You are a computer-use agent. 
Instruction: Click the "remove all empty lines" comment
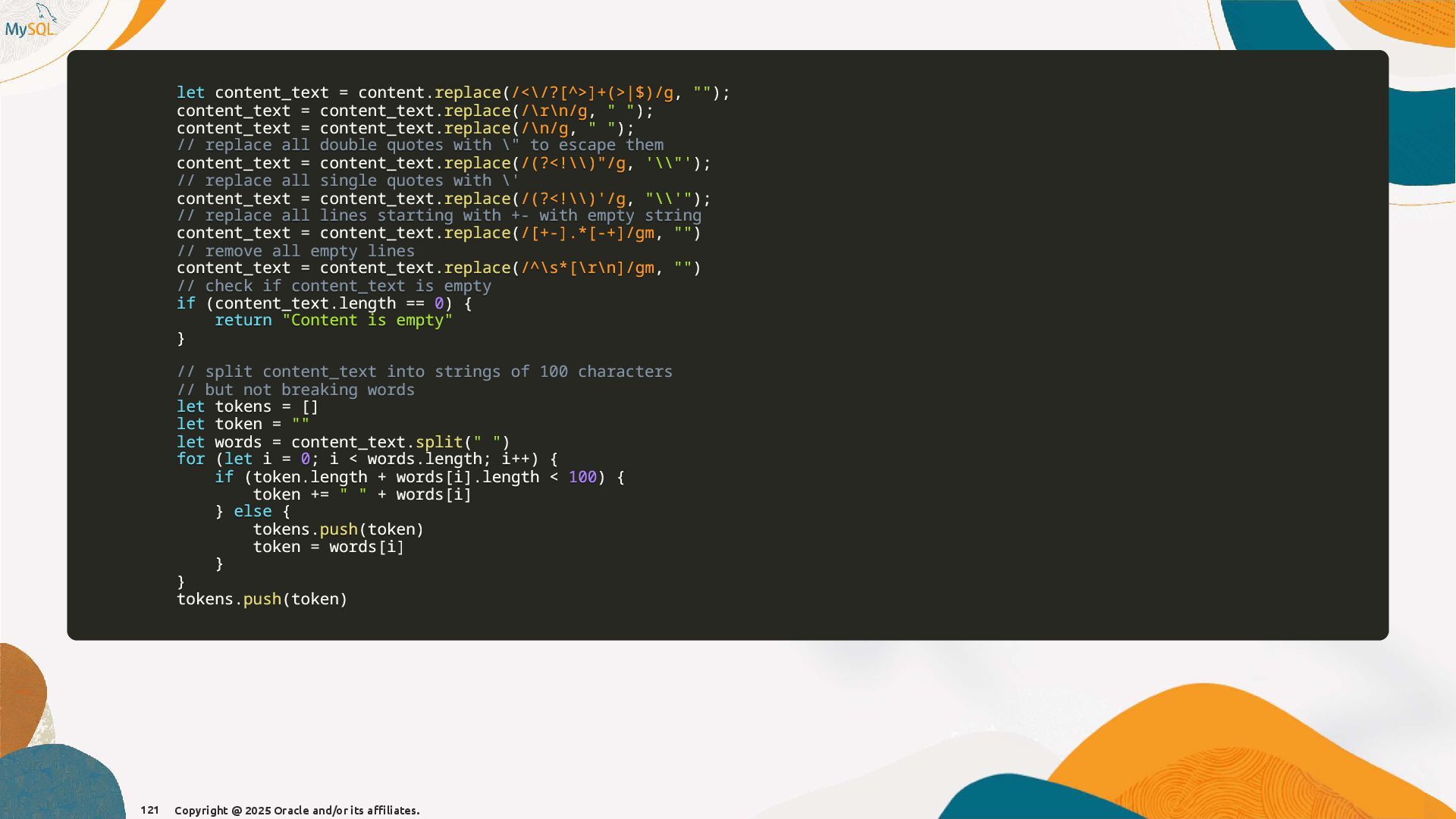click(295, 251)
